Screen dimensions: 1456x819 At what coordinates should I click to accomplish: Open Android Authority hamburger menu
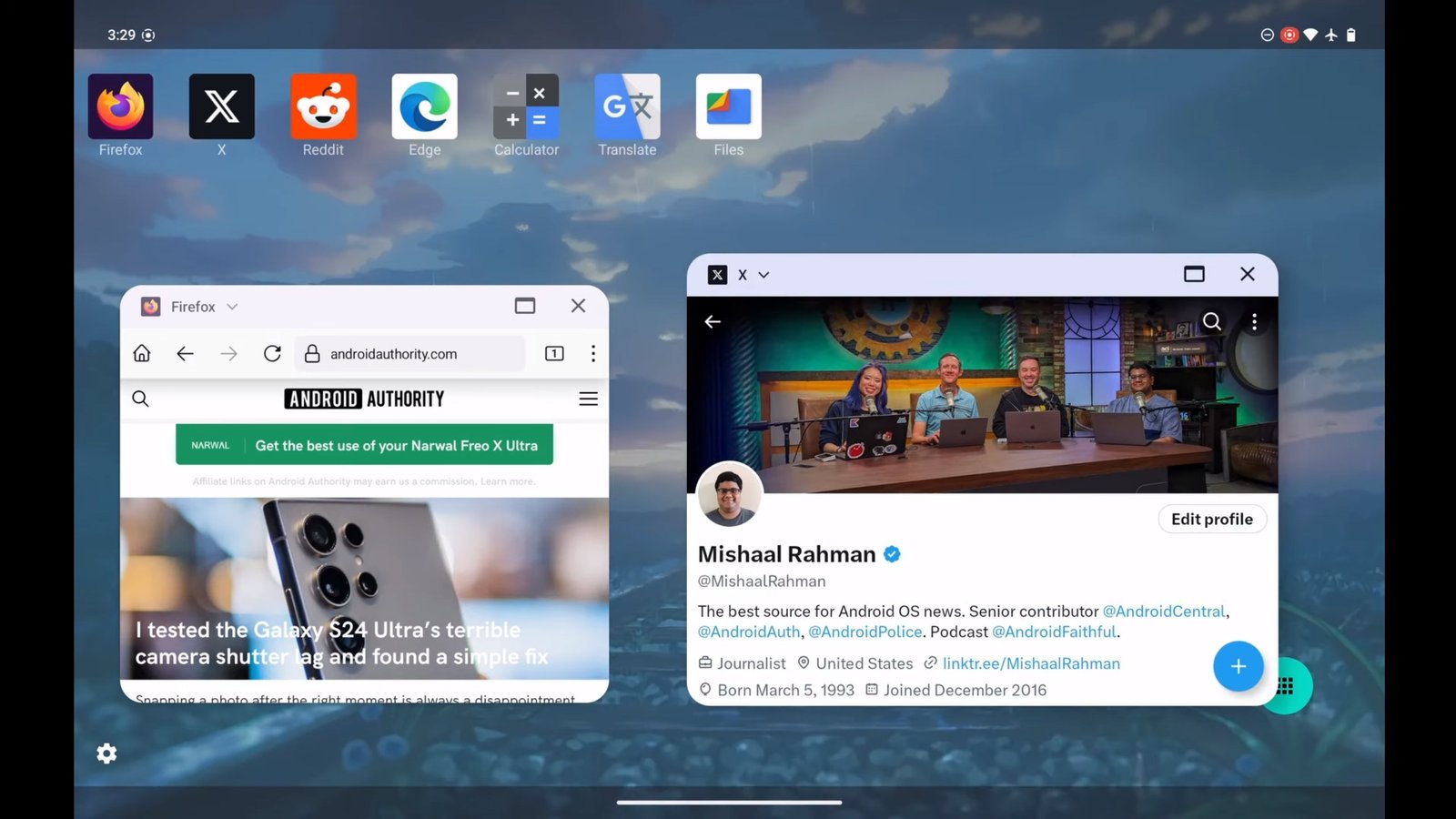tap(589, 399)
